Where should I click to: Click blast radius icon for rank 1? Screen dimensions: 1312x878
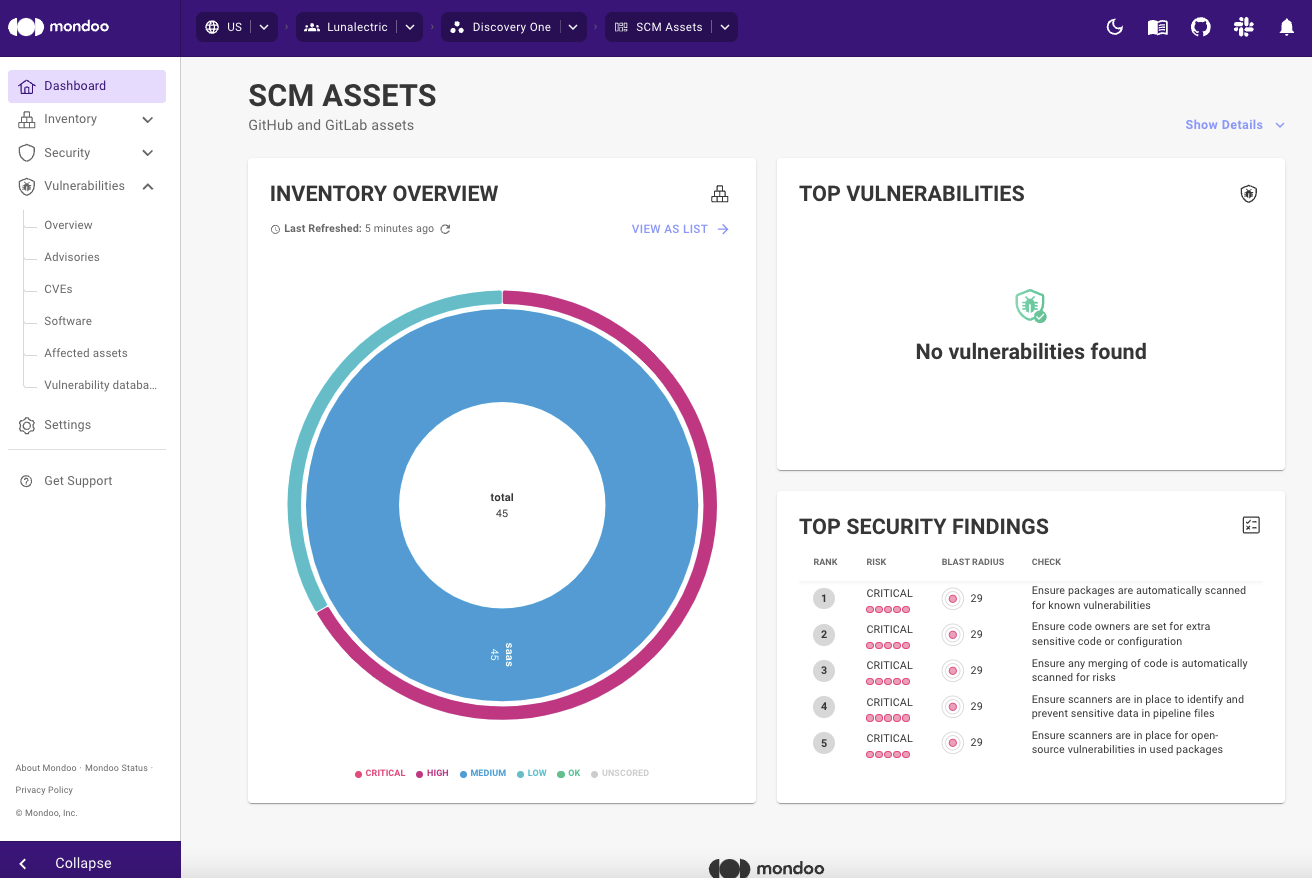tap(953, 598)
